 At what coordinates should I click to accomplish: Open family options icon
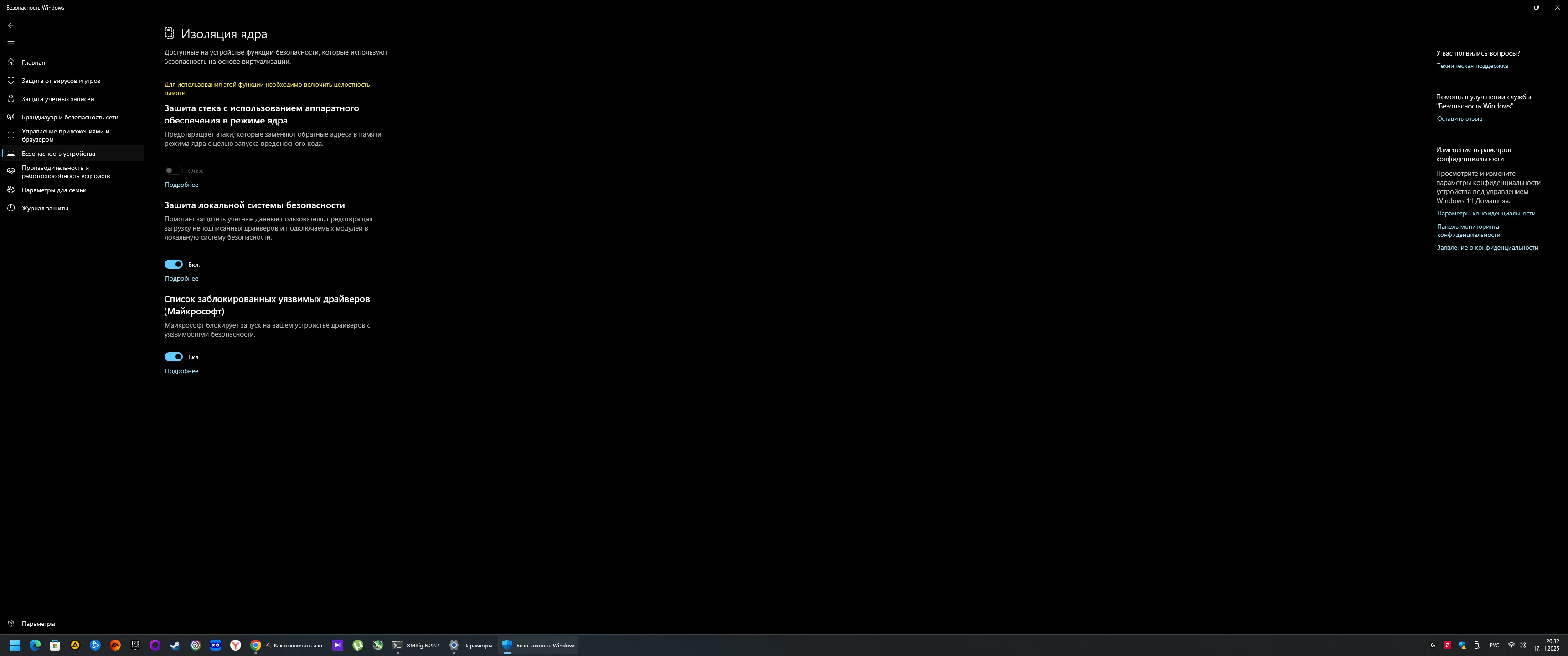tap(11, 190)
